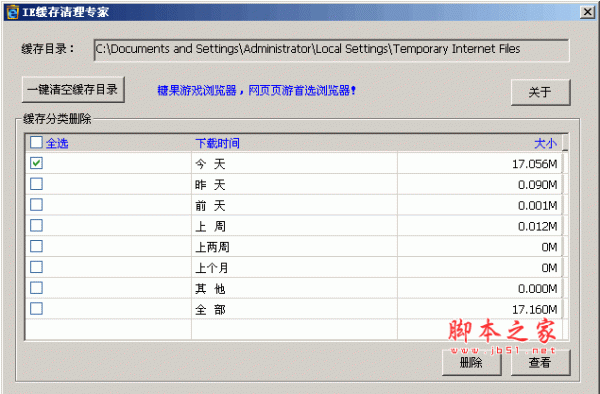Click the 17.056M size value
This screenshot has height=394, width=600.
point(535,164)
